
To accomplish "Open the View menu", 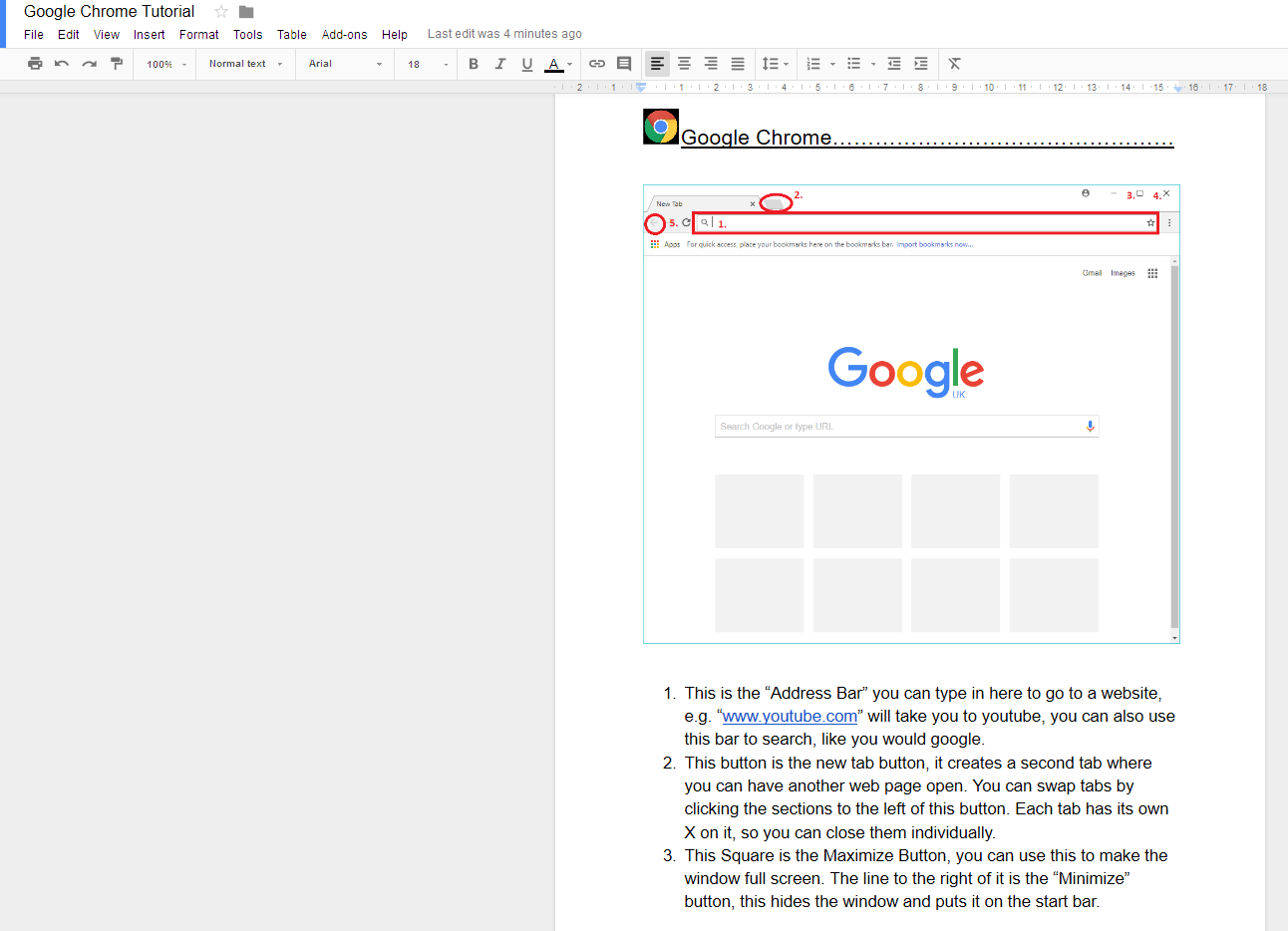I will click(x=107, y=34).
